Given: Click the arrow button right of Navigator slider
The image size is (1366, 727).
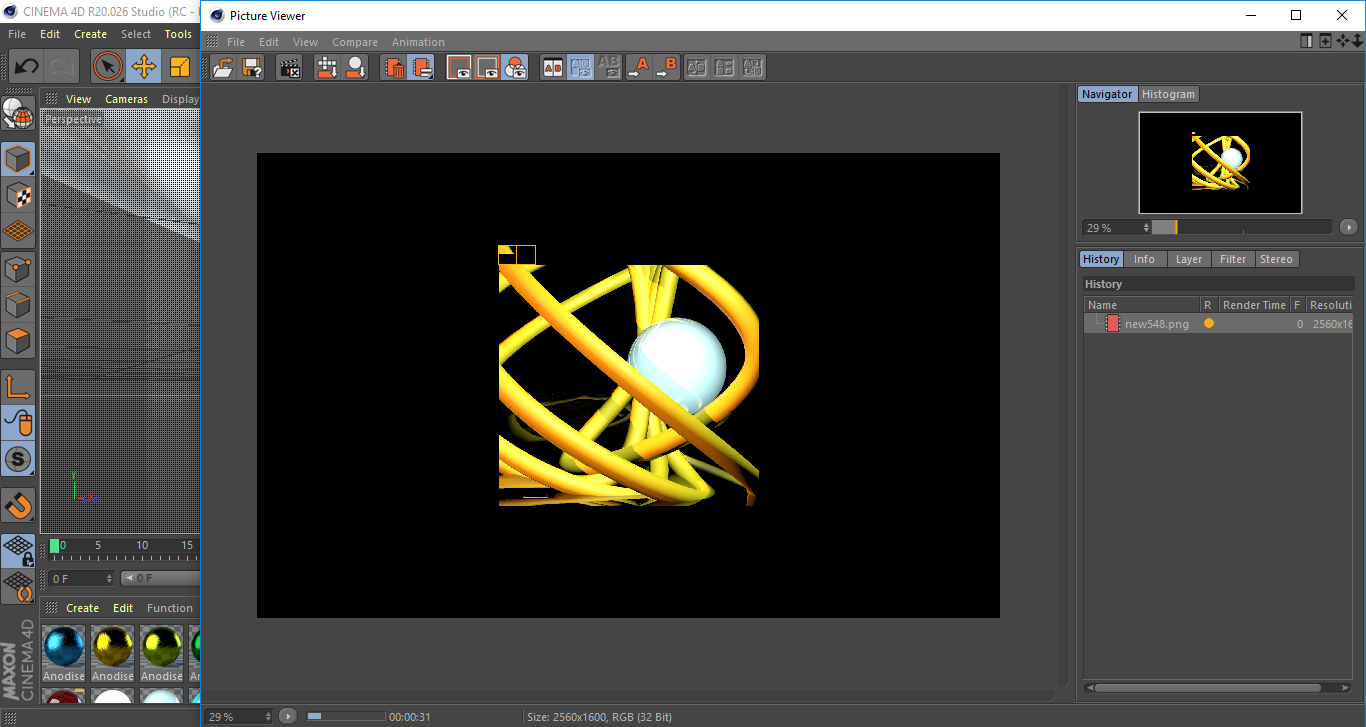Looking at the screenshot, I should 1349,227.
